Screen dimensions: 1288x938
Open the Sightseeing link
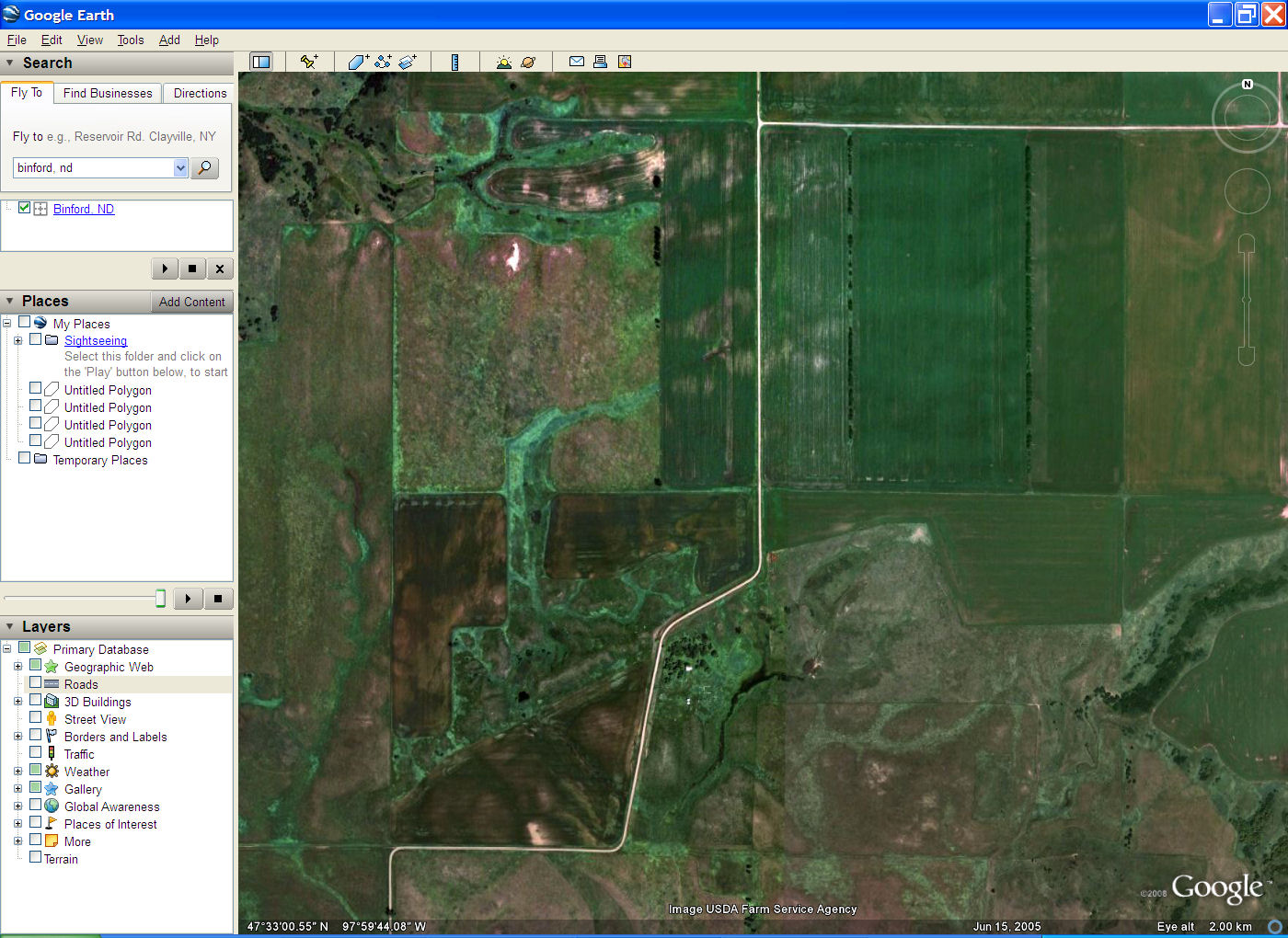click(x=96, y=340)
